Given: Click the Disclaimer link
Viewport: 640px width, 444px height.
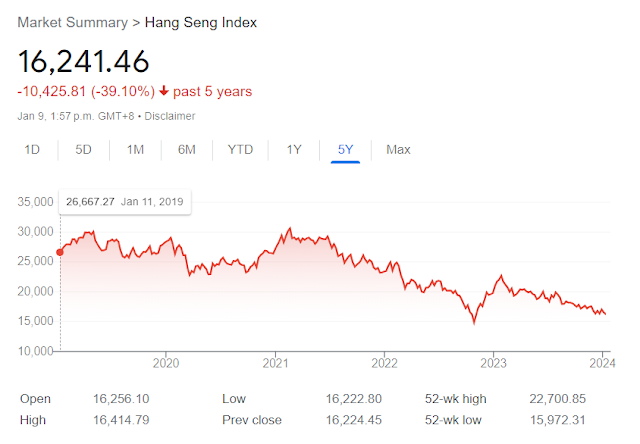Looking at the screenshot, I should click(x=169, y=116).
